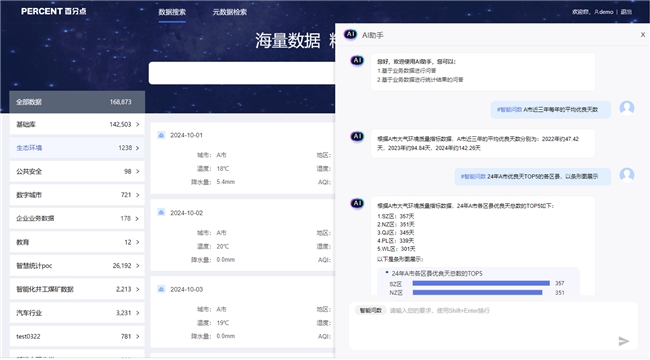
Task: Open the 数字城市 category
Action: pos(77,195)
